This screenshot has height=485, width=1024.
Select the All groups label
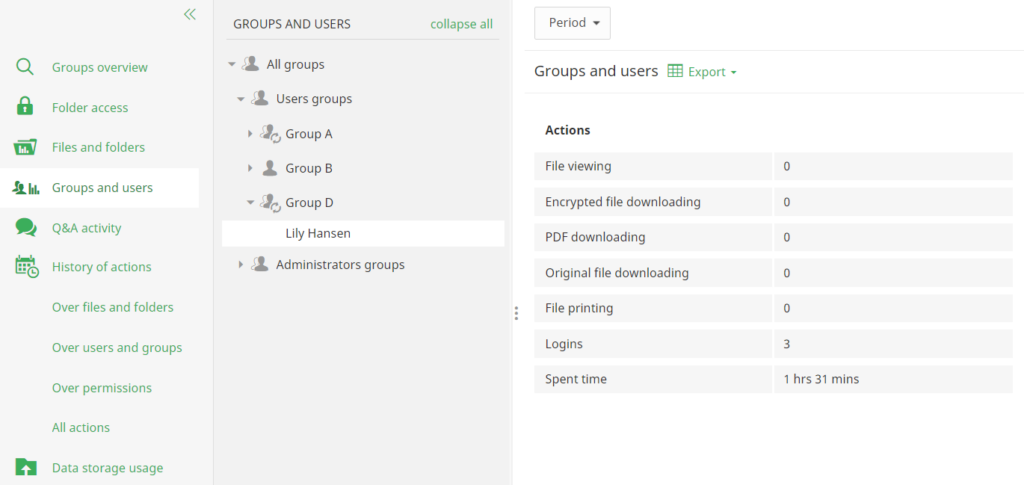(x=295, y=65)
